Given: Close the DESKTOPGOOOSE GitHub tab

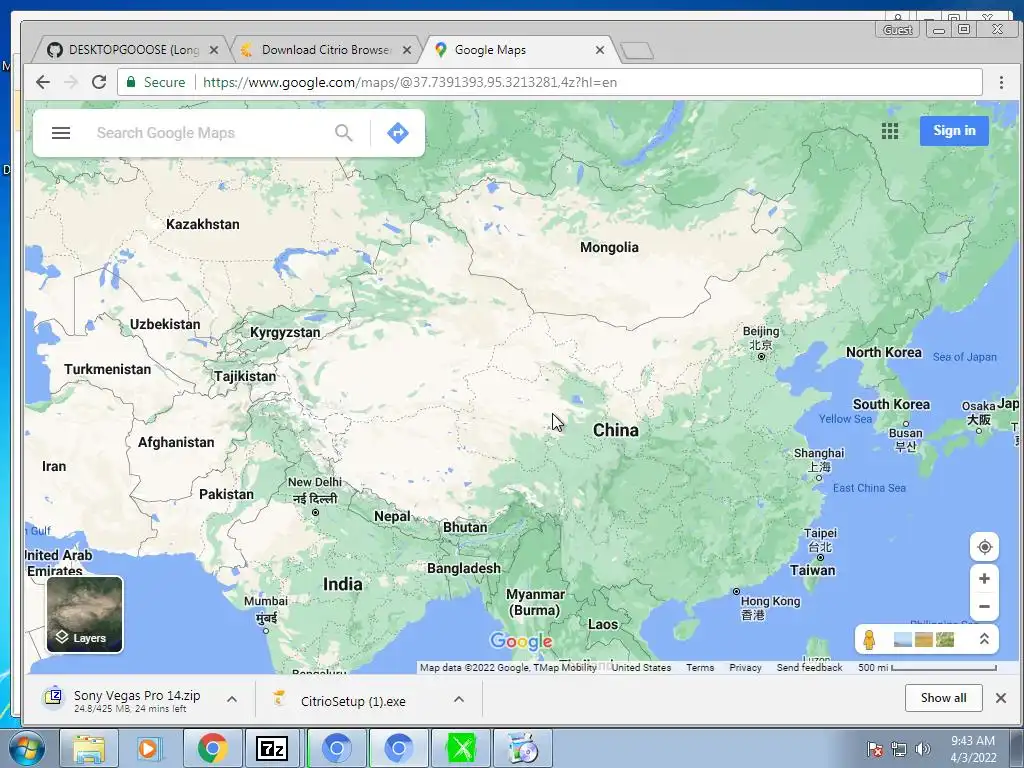Looking at the screenshot, I should pyautogui.click(x=214, y=50).
